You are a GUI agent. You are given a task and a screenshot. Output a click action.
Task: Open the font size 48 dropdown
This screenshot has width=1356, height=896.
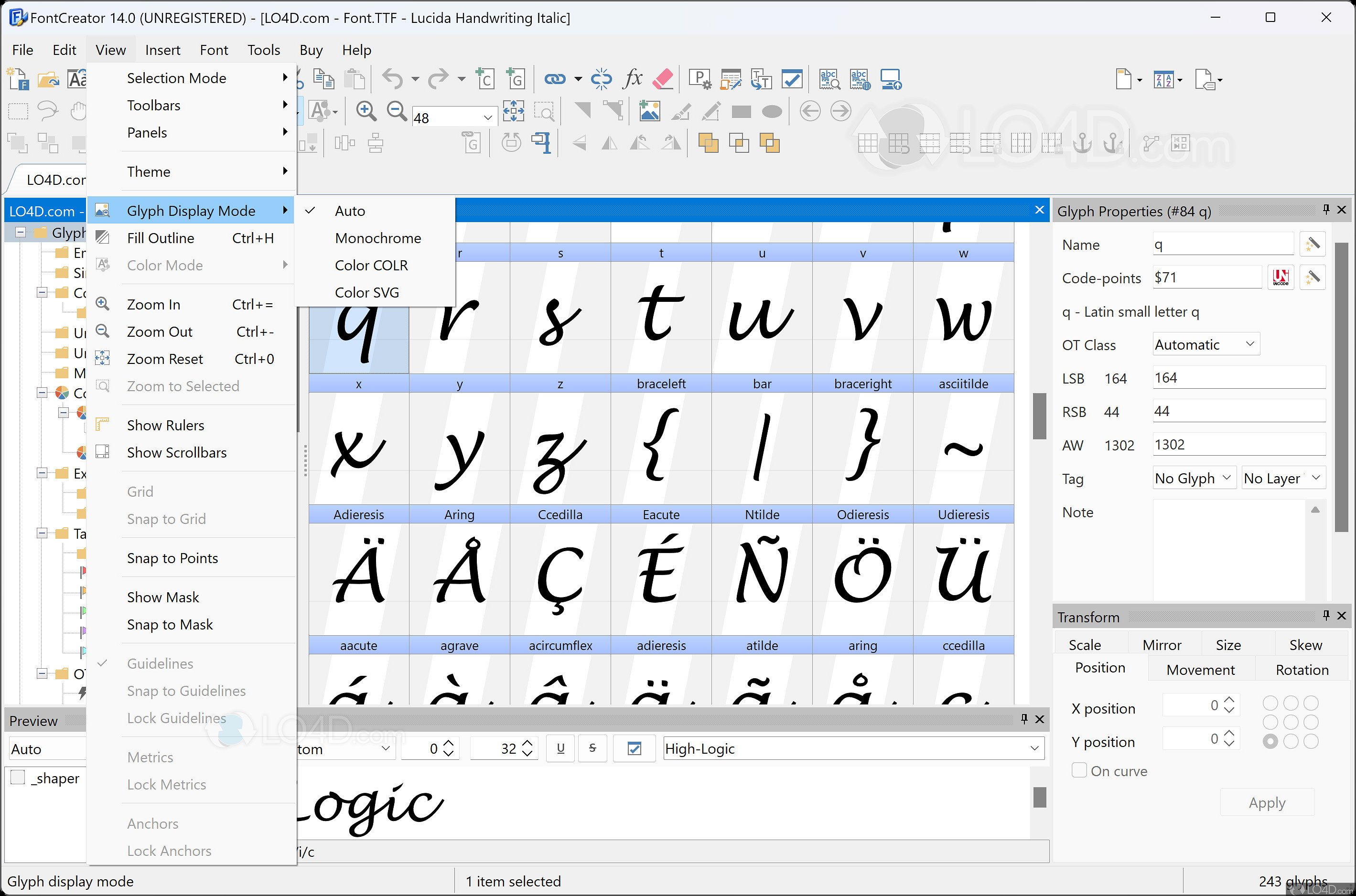pos(488,117)
